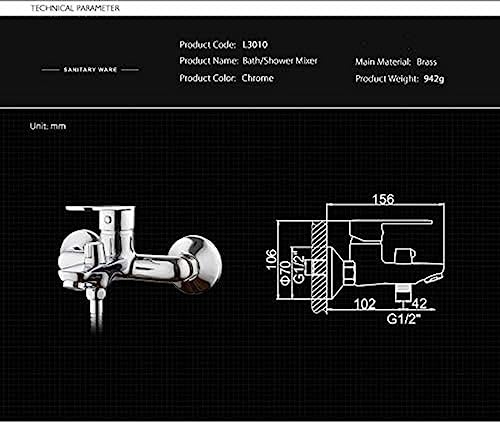Click the 106 height dimension label
Image resolution: width=500 pixels, height=422 pixels.
[x=272, y=259]
